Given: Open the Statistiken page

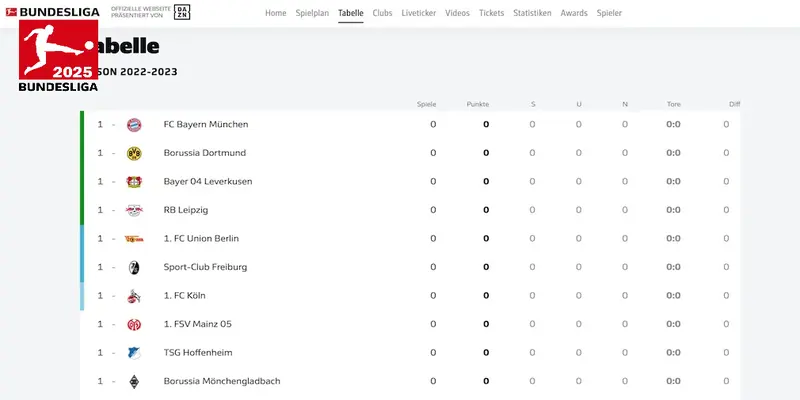Looking at the screenshot, I should coord(532,13).
